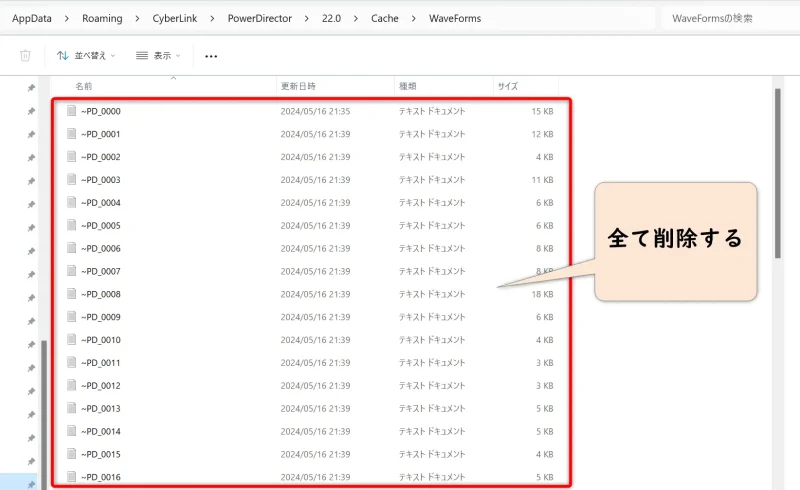Select the file icon of ~PD_0015
The width and height of the screenshot is (800, 490).
pyautogui.click(x=71, y=454)
